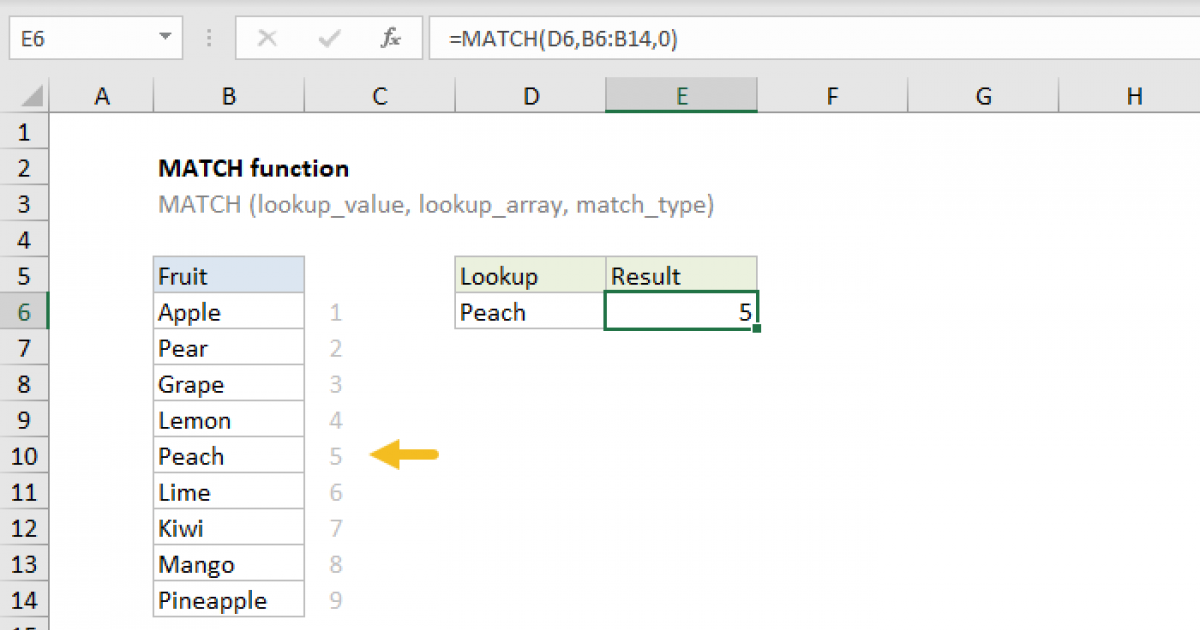Click index number 4 beside Lemon
Screen dimensions: 1200x630
pyautogui.click(x=335, y=421)
